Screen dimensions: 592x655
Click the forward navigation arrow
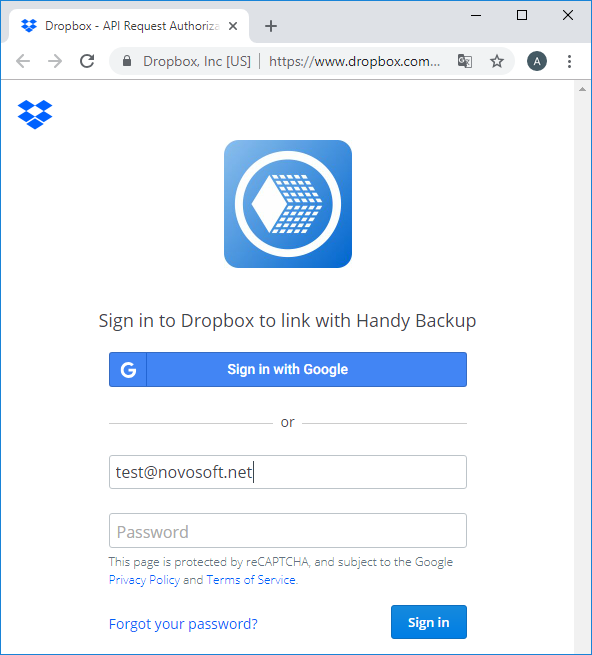[55, 61]
